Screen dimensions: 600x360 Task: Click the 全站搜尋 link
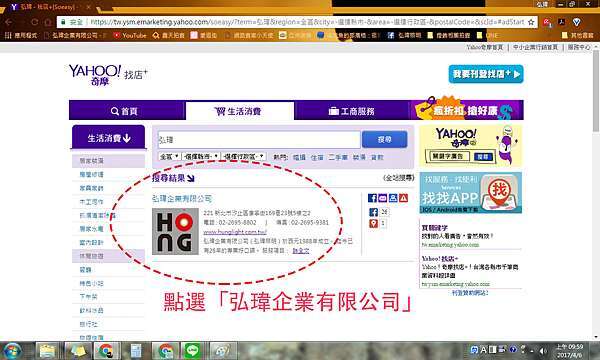tap(399, 178)
